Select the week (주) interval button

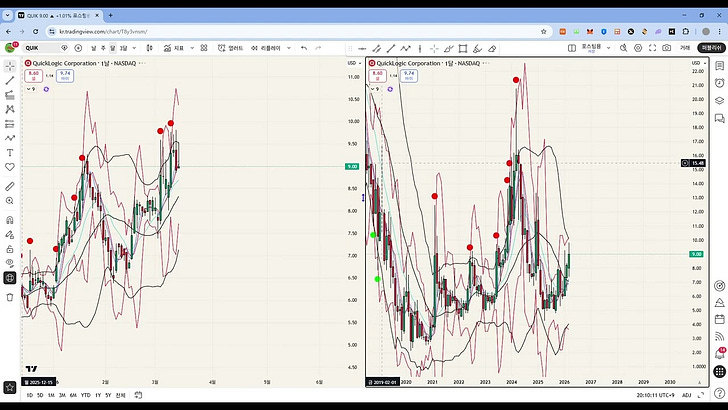coord(103,48)
